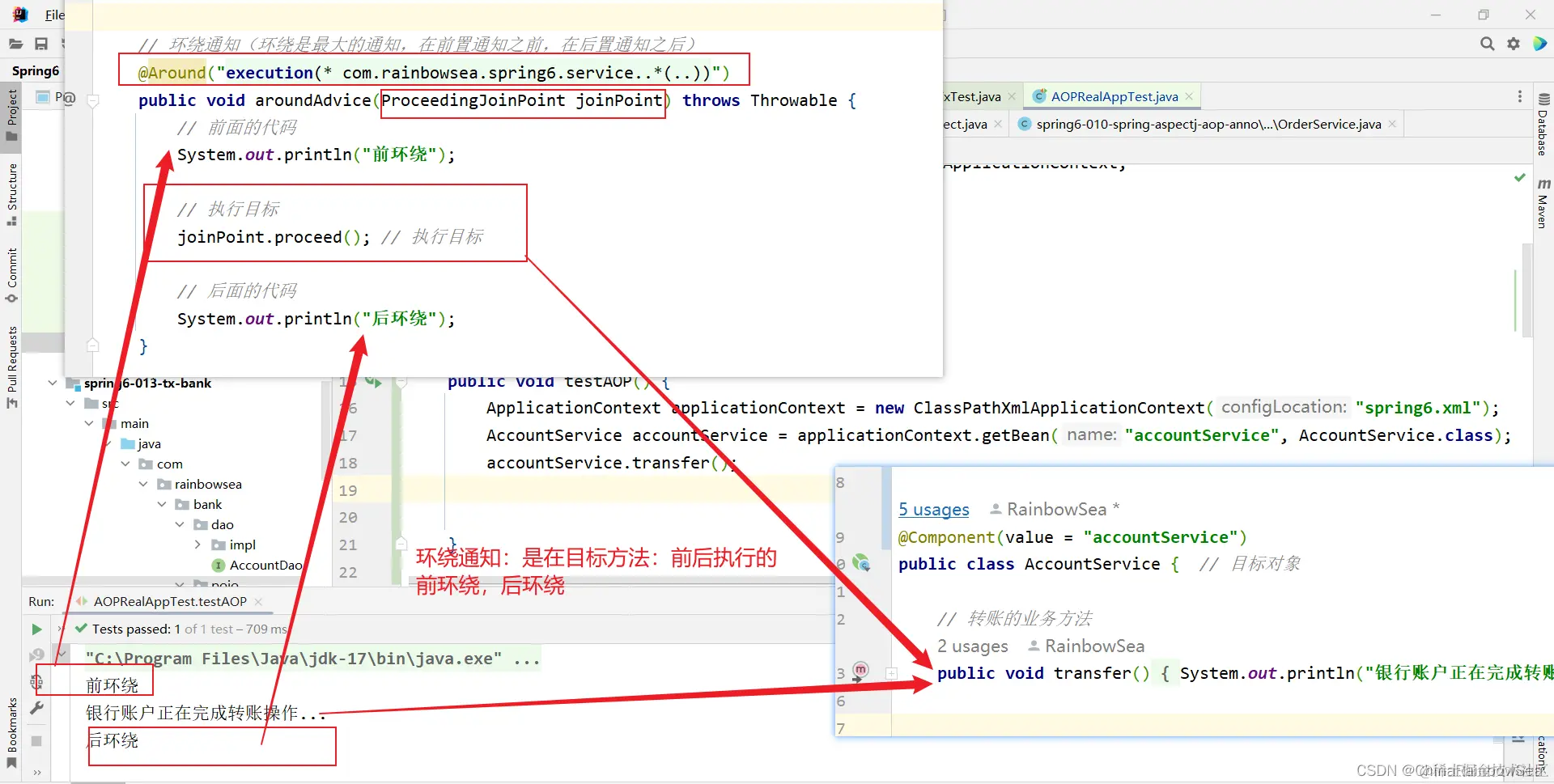Fold aroundAdvice method gutter marker
Screen dimensions: 1554x784
click(93, 101)
